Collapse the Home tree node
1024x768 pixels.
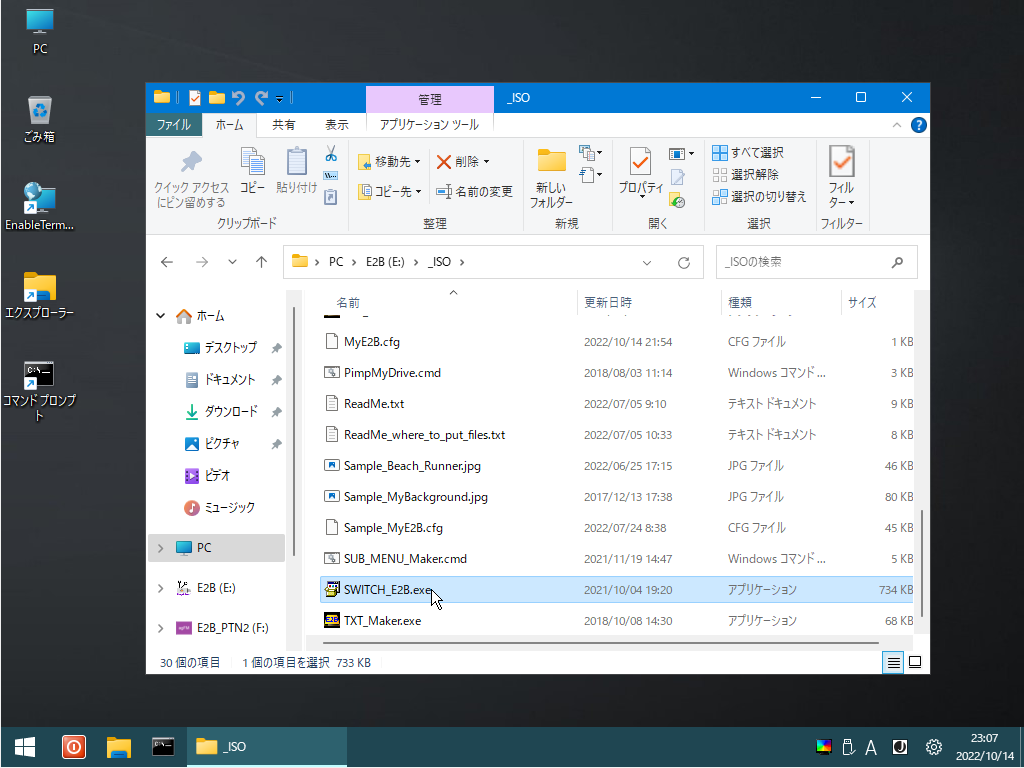tap(161, 316)
